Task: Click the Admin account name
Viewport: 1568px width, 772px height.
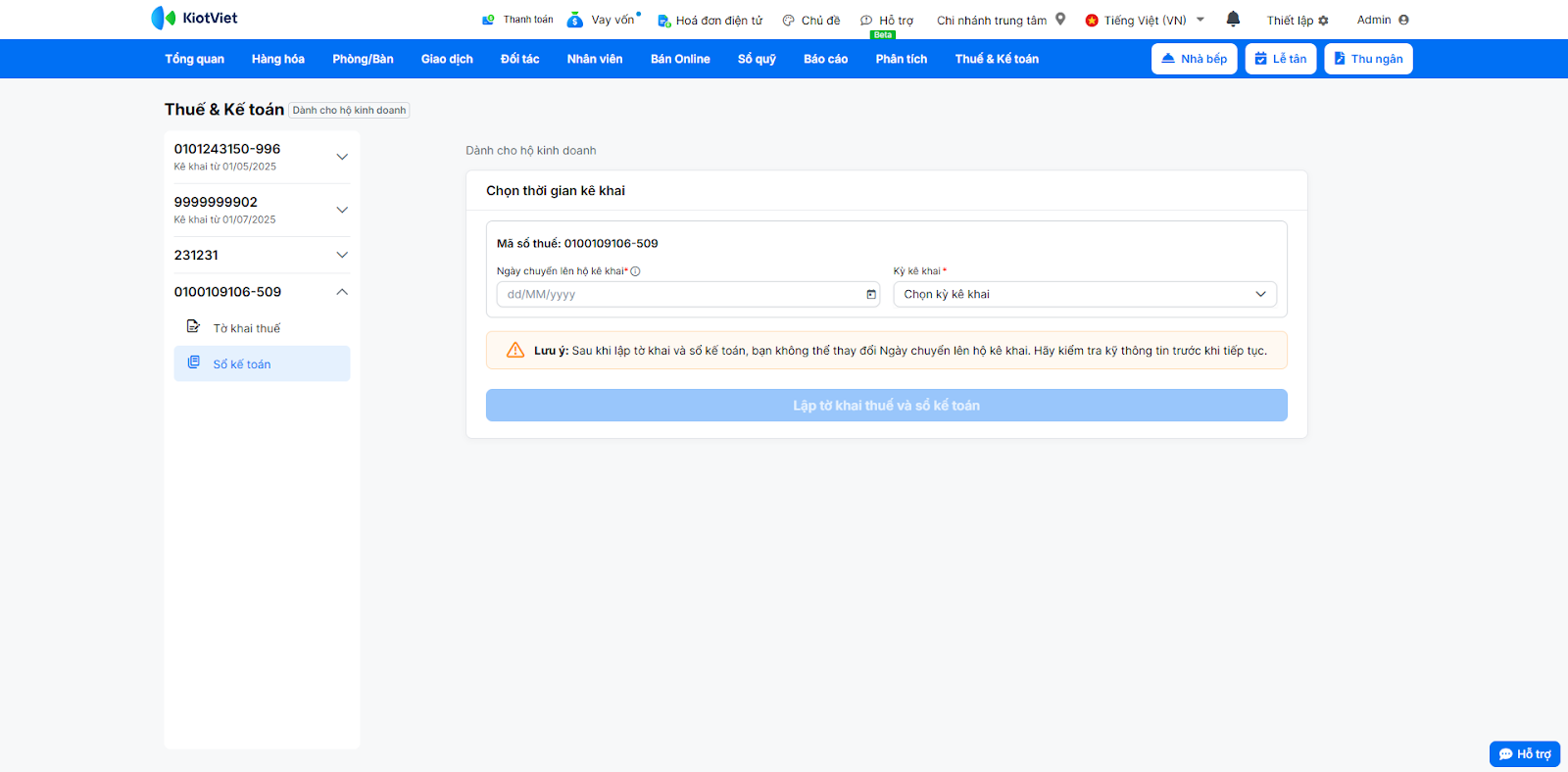Action: (1374, 20)
